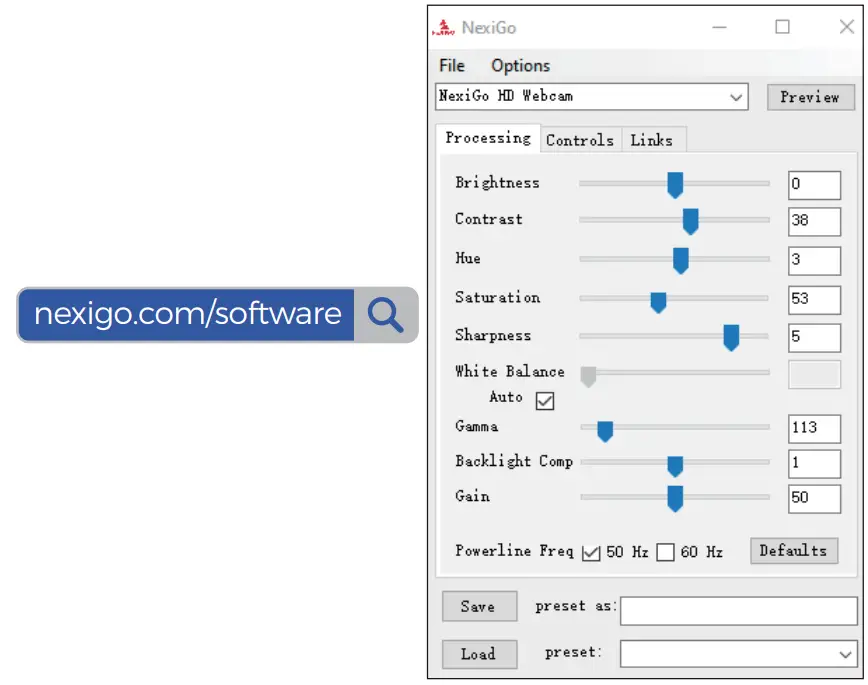Switch to the Links tab
This screenshot has width=868, height=685.
point(652,140)
